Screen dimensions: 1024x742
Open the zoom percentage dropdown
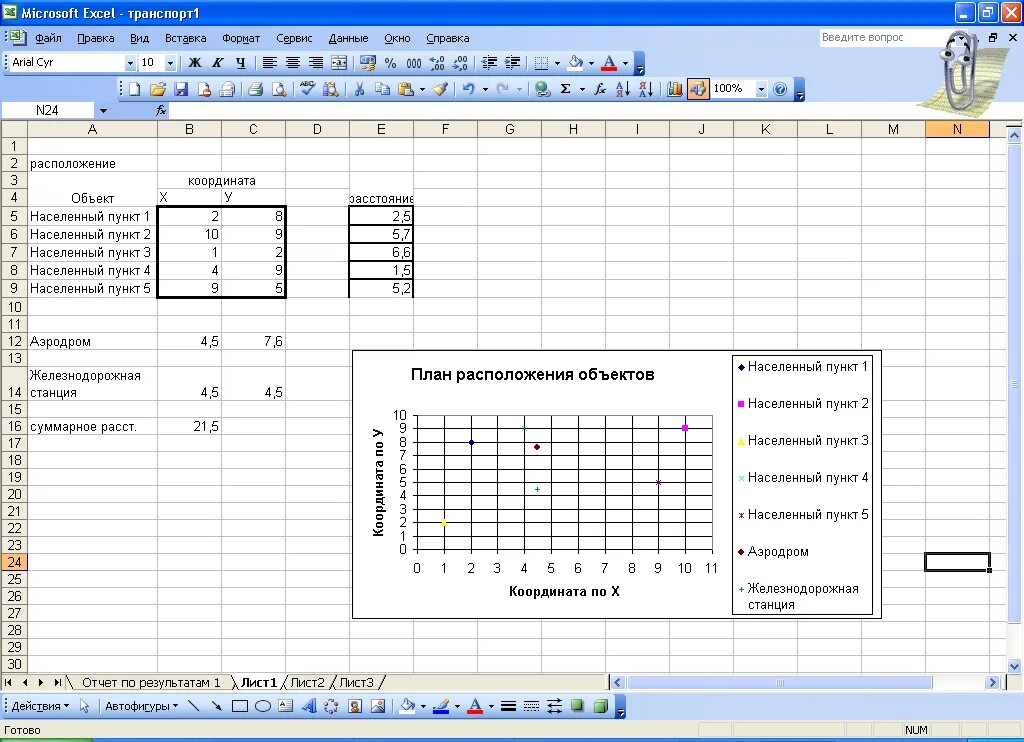pyautogui.click(x=761, y=89)
